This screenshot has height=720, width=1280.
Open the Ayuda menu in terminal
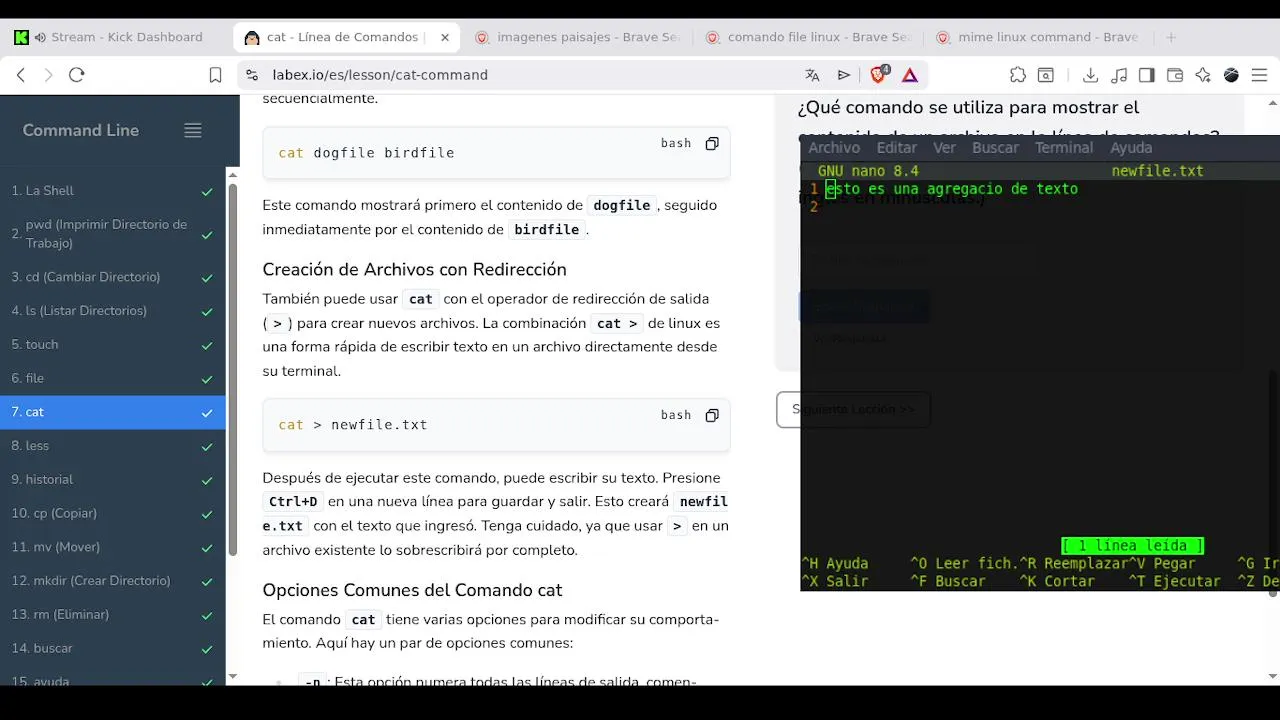click(x=1131, y=147)
